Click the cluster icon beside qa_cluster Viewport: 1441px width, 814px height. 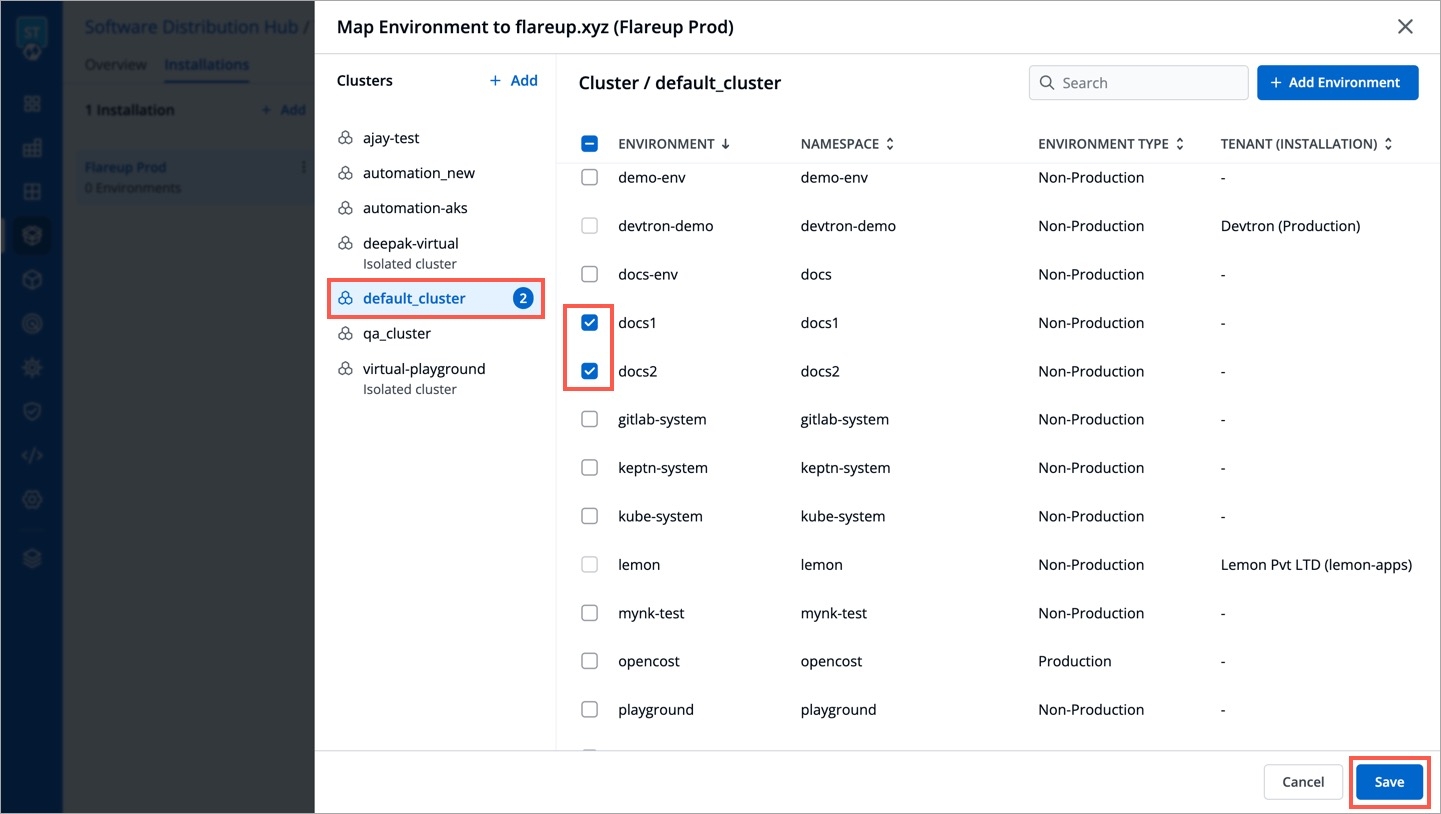coord(345,333)
